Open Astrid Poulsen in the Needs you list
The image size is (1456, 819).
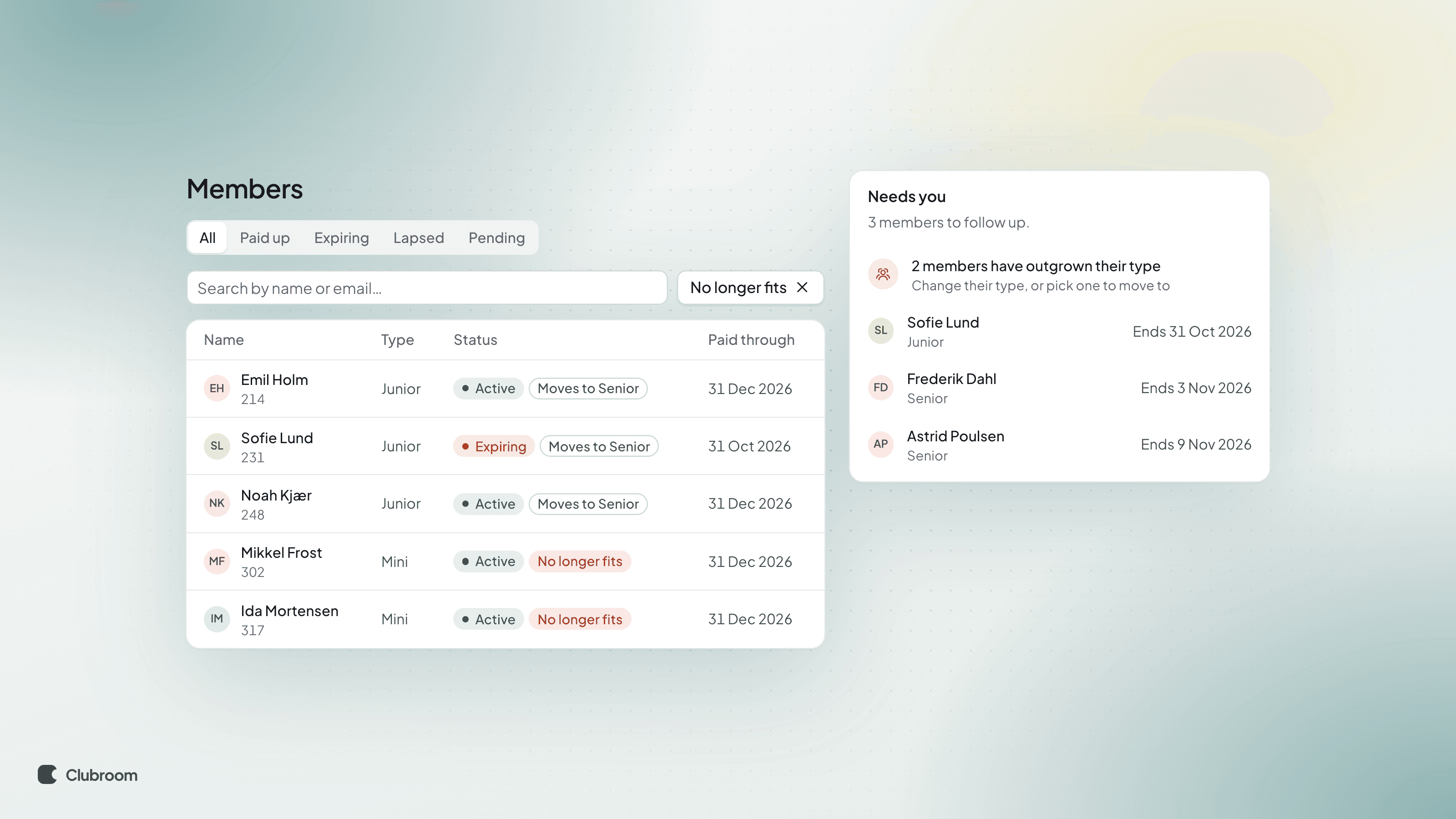(1059, 445)
